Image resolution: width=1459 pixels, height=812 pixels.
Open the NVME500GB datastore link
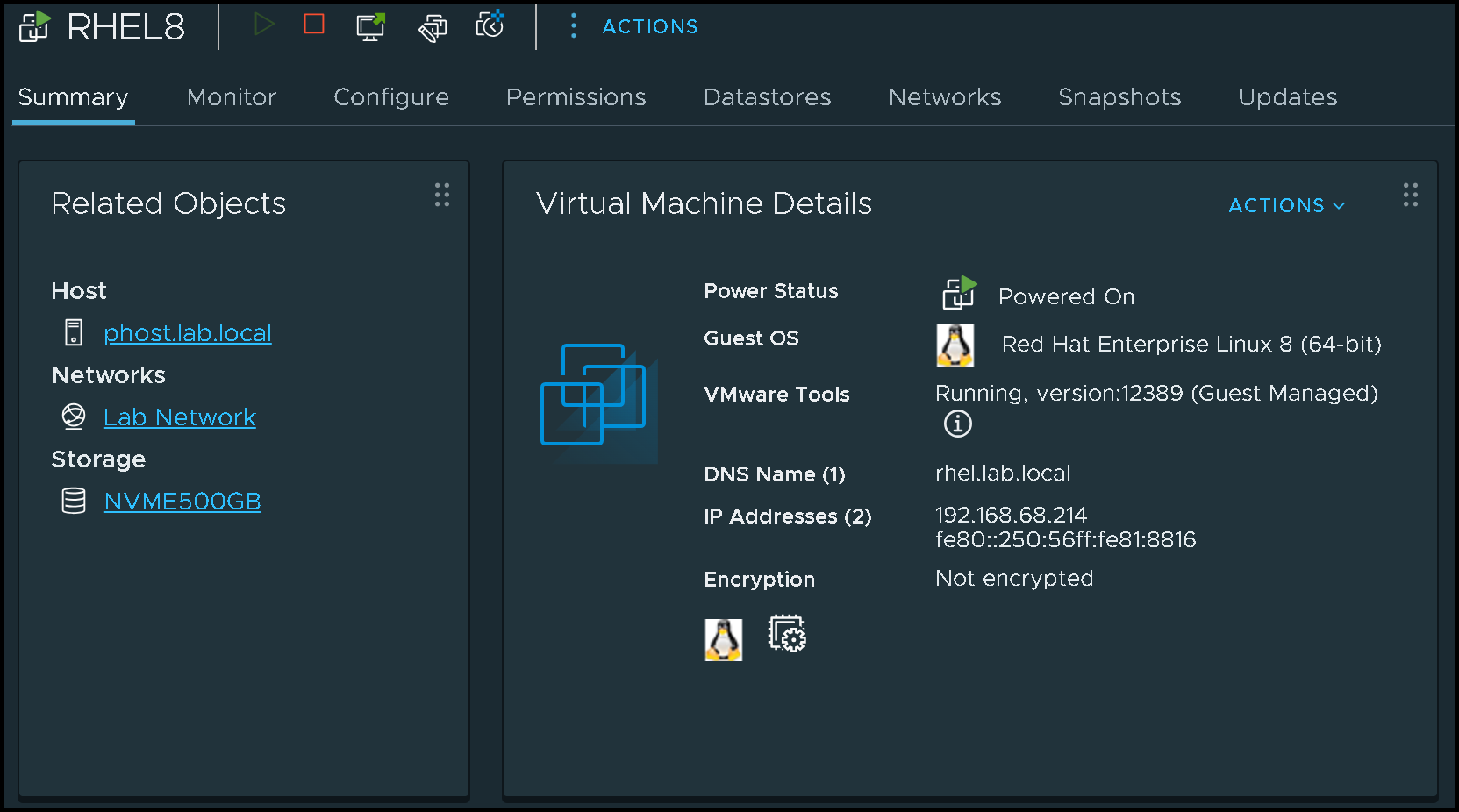182,502
